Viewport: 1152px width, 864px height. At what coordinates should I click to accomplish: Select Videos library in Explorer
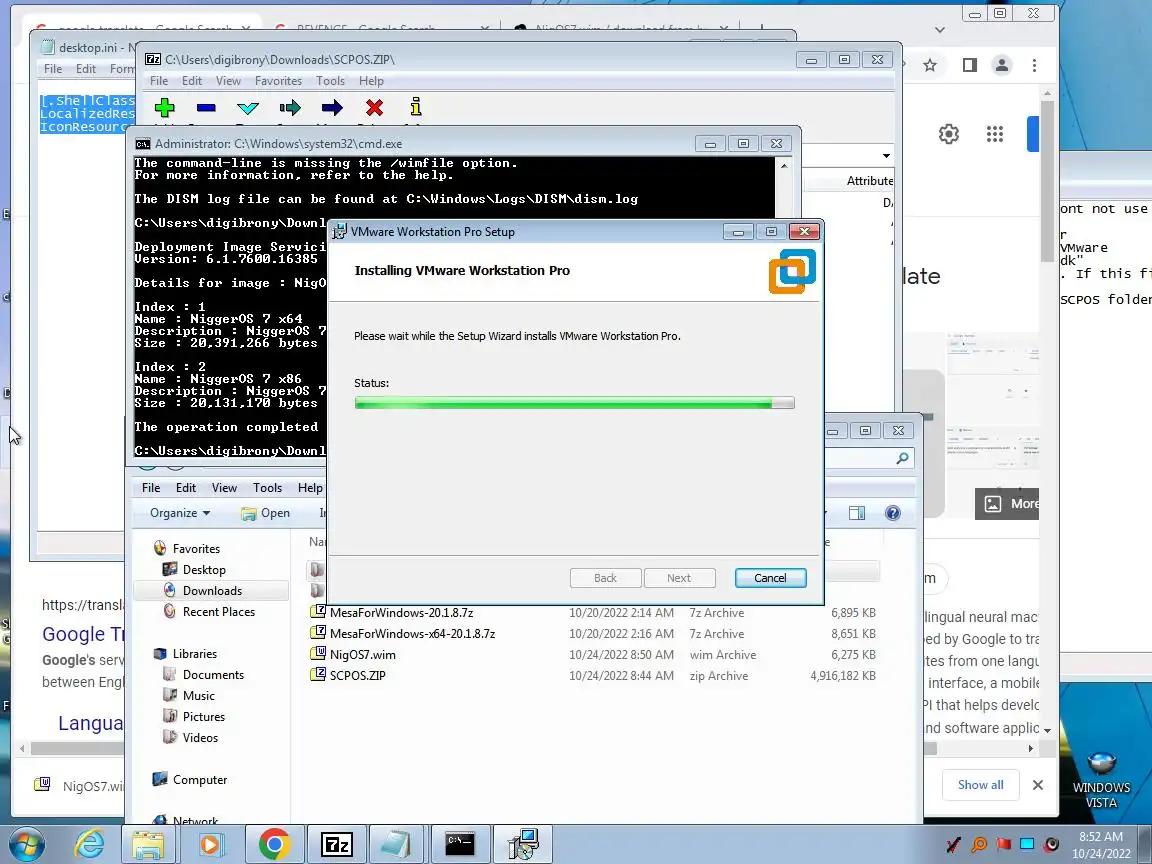click(200, 738)
